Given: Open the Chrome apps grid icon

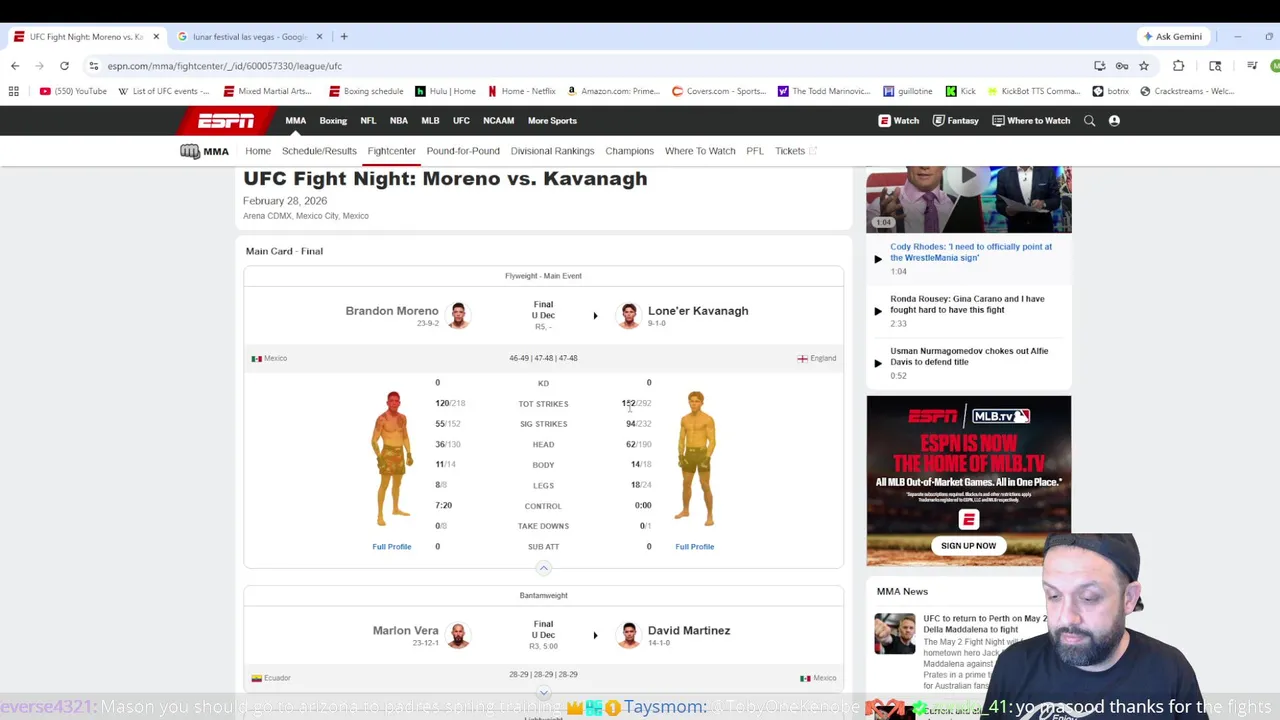Looking at the screenshot, I should click(x=13, y=91).
